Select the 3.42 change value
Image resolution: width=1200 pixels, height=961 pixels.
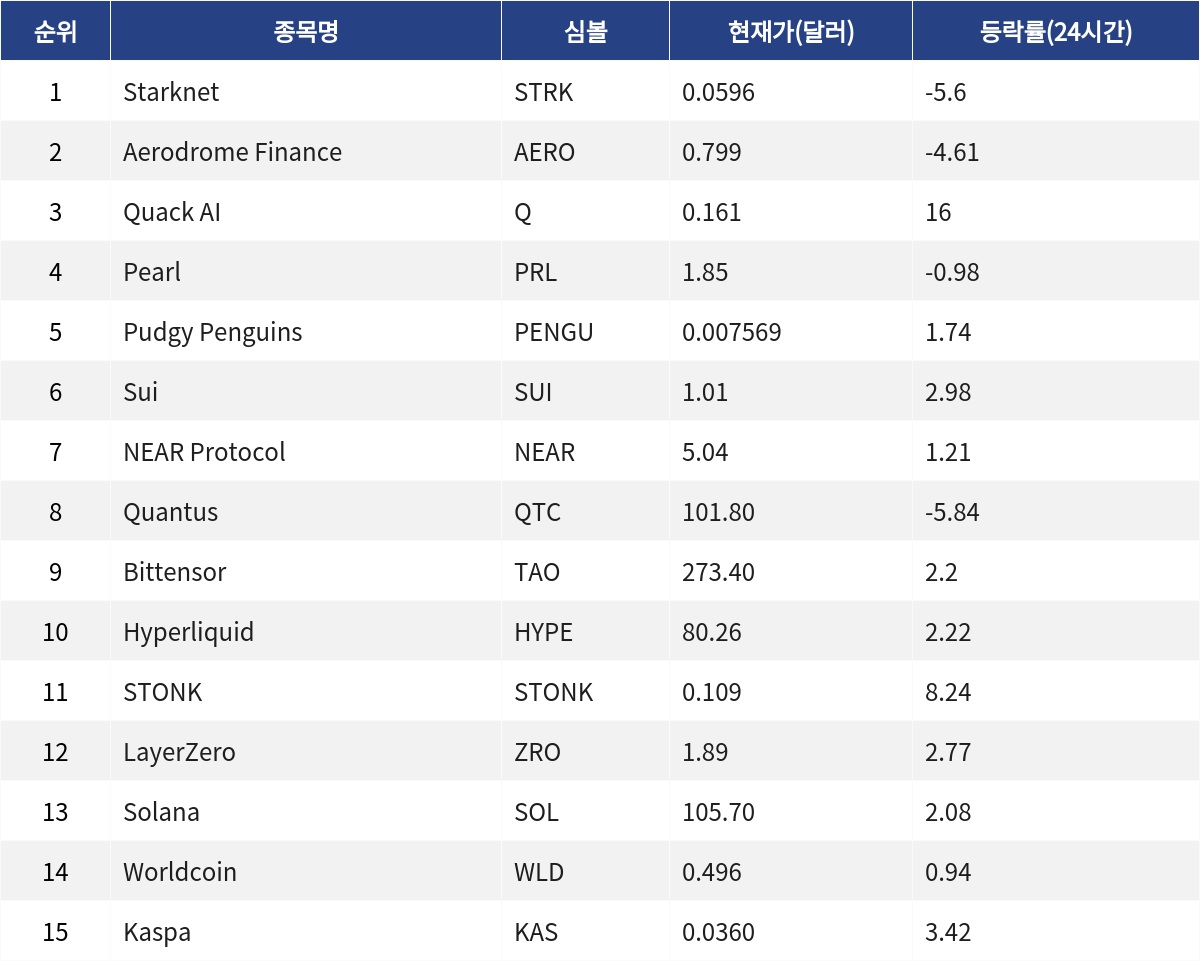(948, 932)
